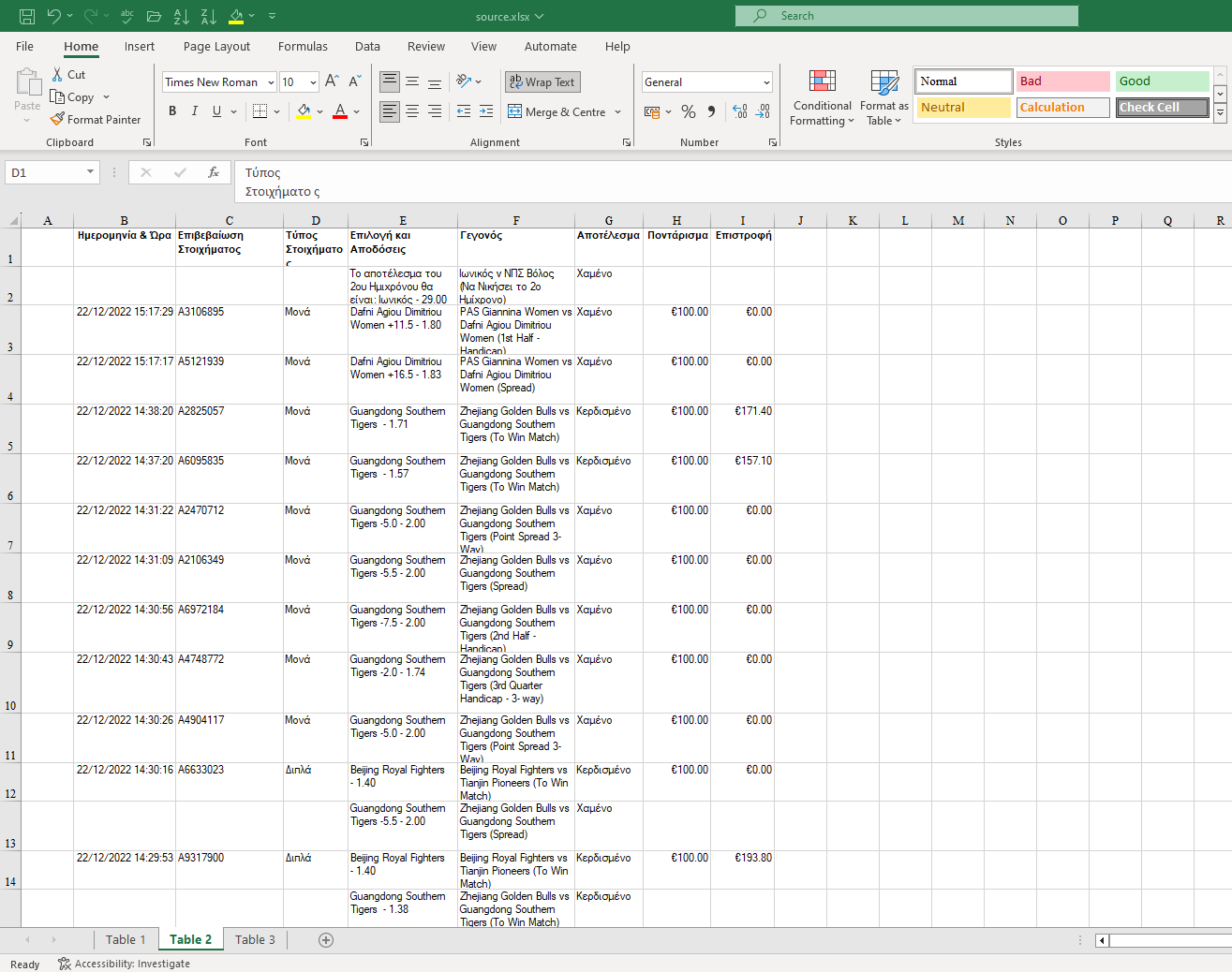This screenshot has height=972, width=1232.
Task: Apply Percent Style format
Action: (689, 111)
